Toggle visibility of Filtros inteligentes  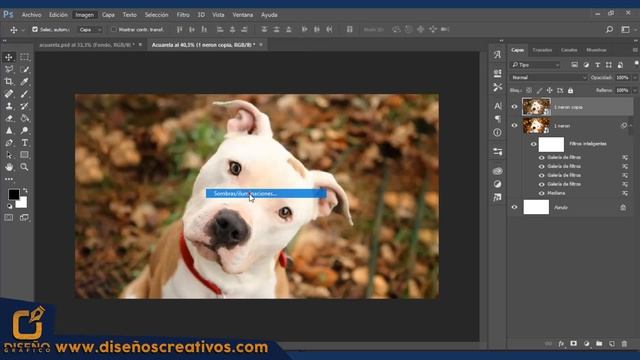[x=533, y=144]
